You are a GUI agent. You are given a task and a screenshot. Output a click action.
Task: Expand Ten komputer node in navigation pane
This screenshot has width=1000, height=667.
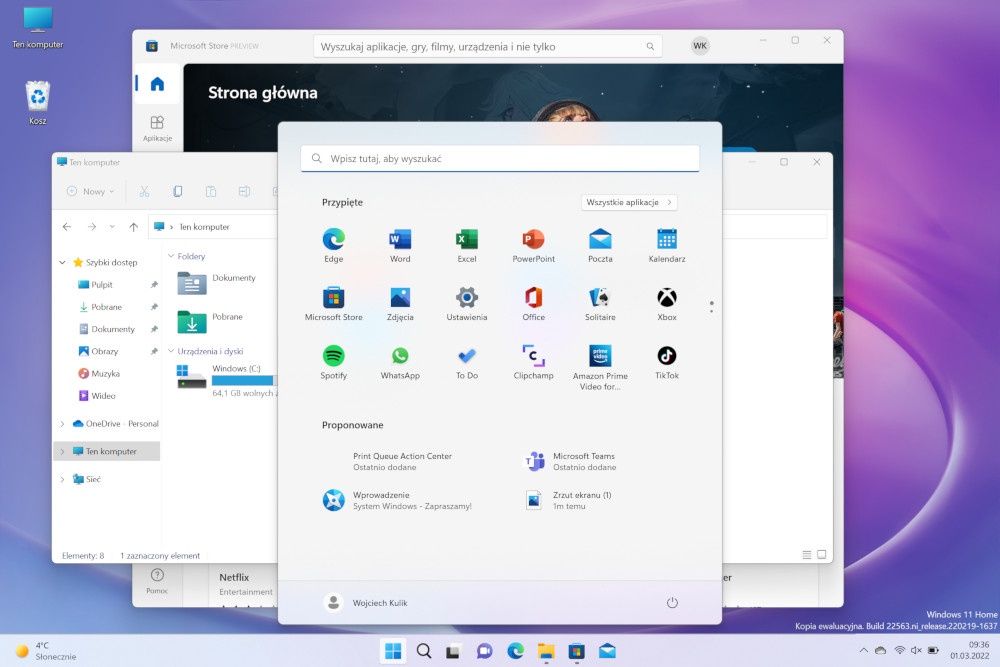[62, 451]
